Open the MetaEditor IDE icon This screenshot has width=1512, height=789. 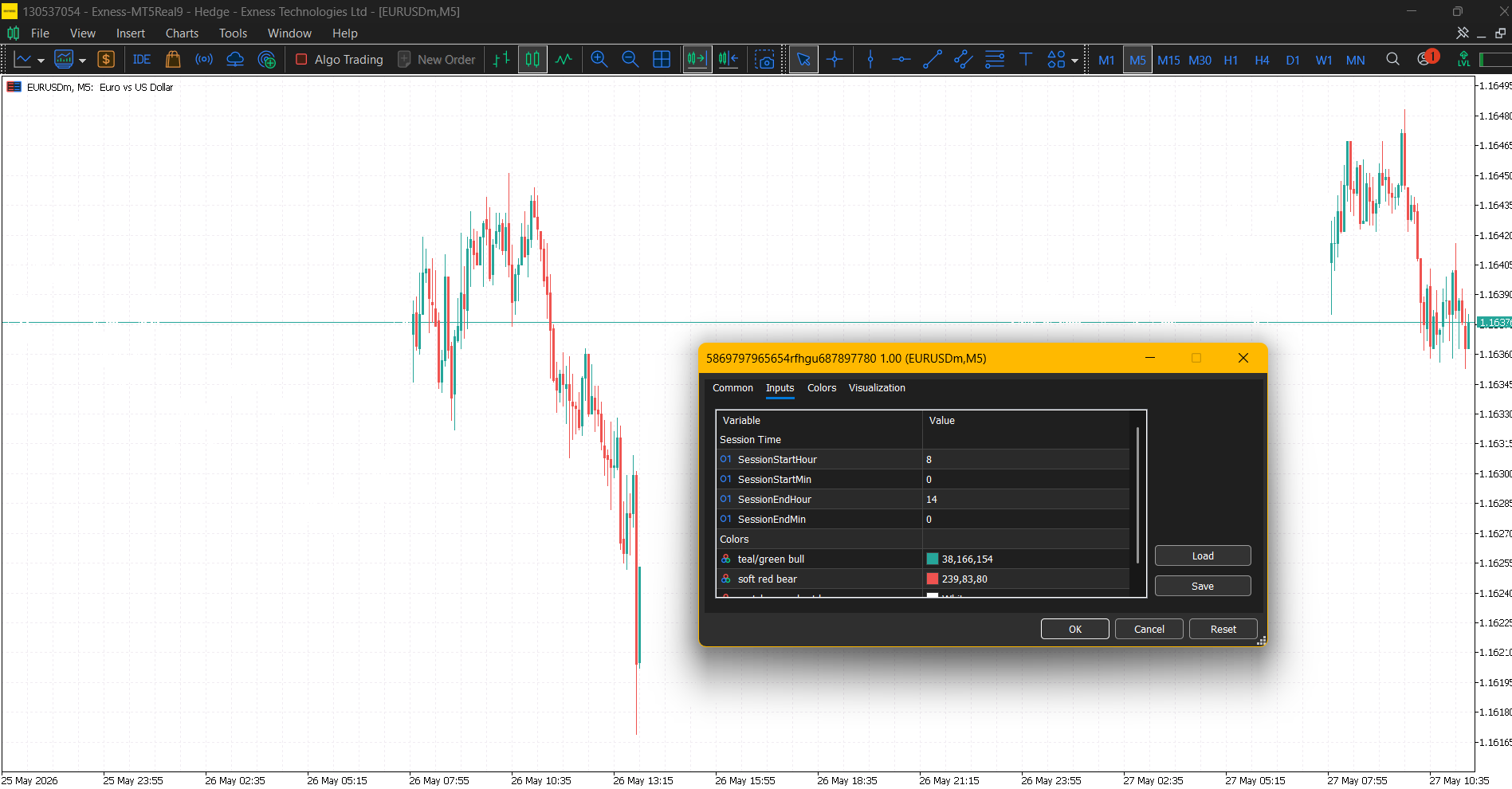click(x=142, y=60)
